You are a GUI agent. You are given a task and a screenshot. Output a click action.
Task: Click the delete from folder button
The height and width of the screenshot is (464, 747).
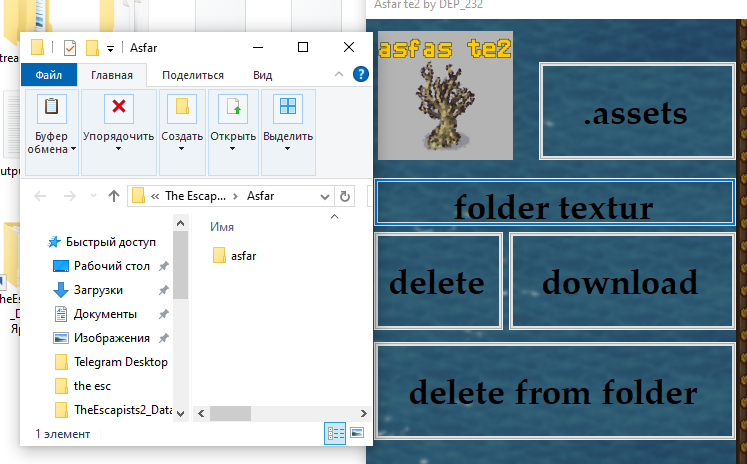tap(555, 391)
